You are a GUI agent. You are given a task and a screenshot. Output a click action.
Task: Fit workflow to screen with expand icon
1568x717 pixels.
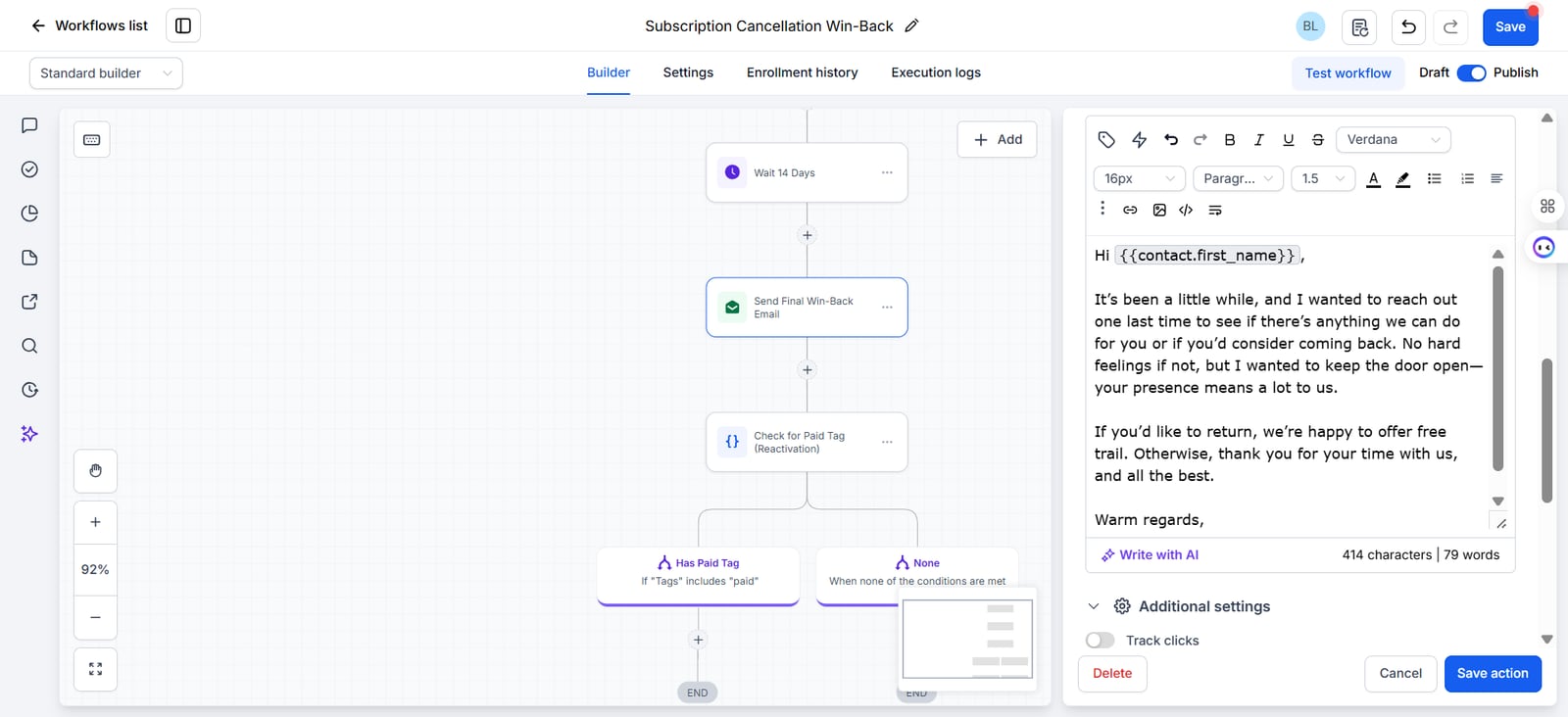point(96,669)
